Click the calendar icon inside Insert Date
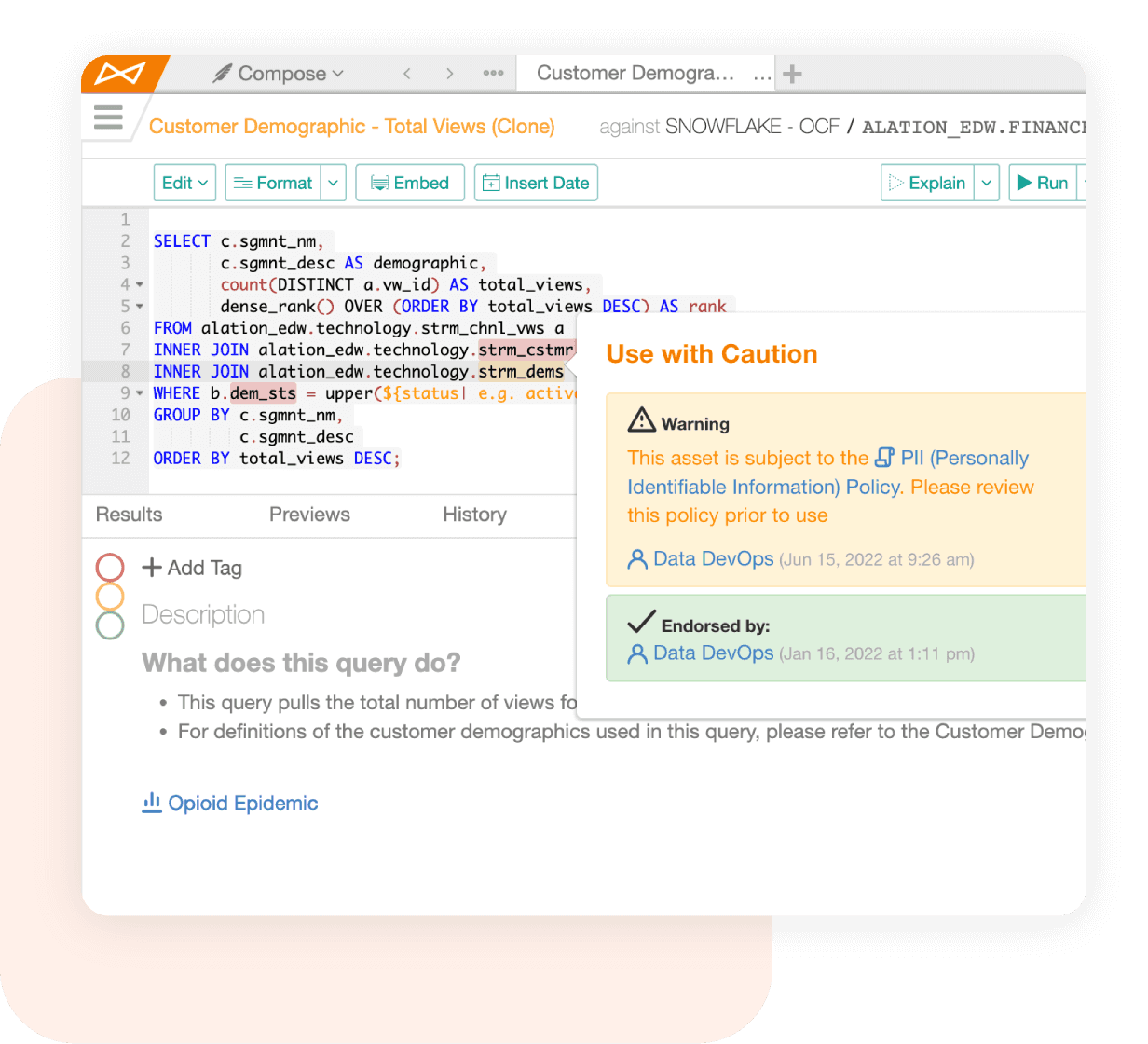Screen dimensions: 1148x1044 pos(491,183)
